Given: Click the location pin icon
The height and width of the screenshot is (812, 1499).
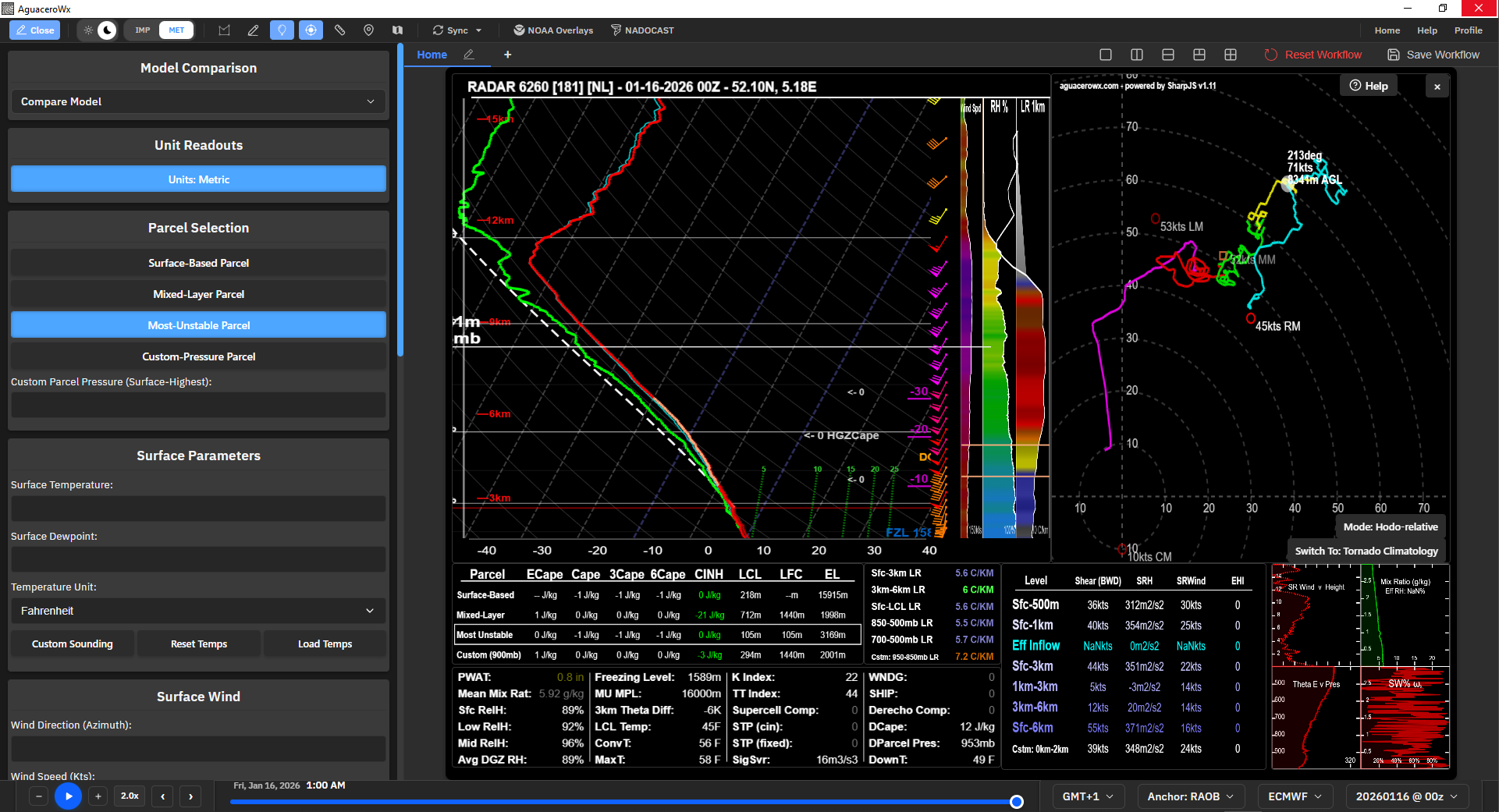Looking at the screenshot, I should (x=368, y=30).
